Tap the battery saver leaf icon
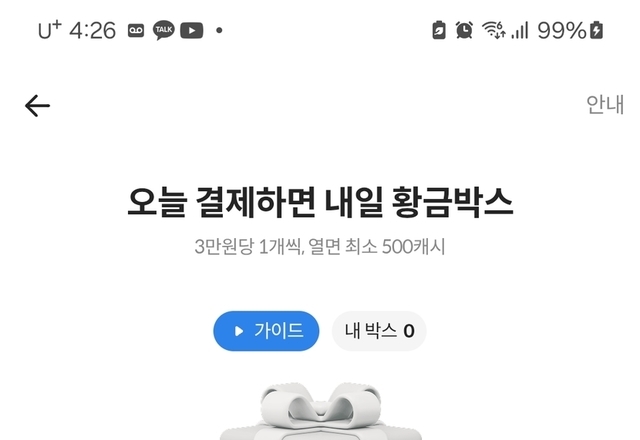 click(439, 30)
